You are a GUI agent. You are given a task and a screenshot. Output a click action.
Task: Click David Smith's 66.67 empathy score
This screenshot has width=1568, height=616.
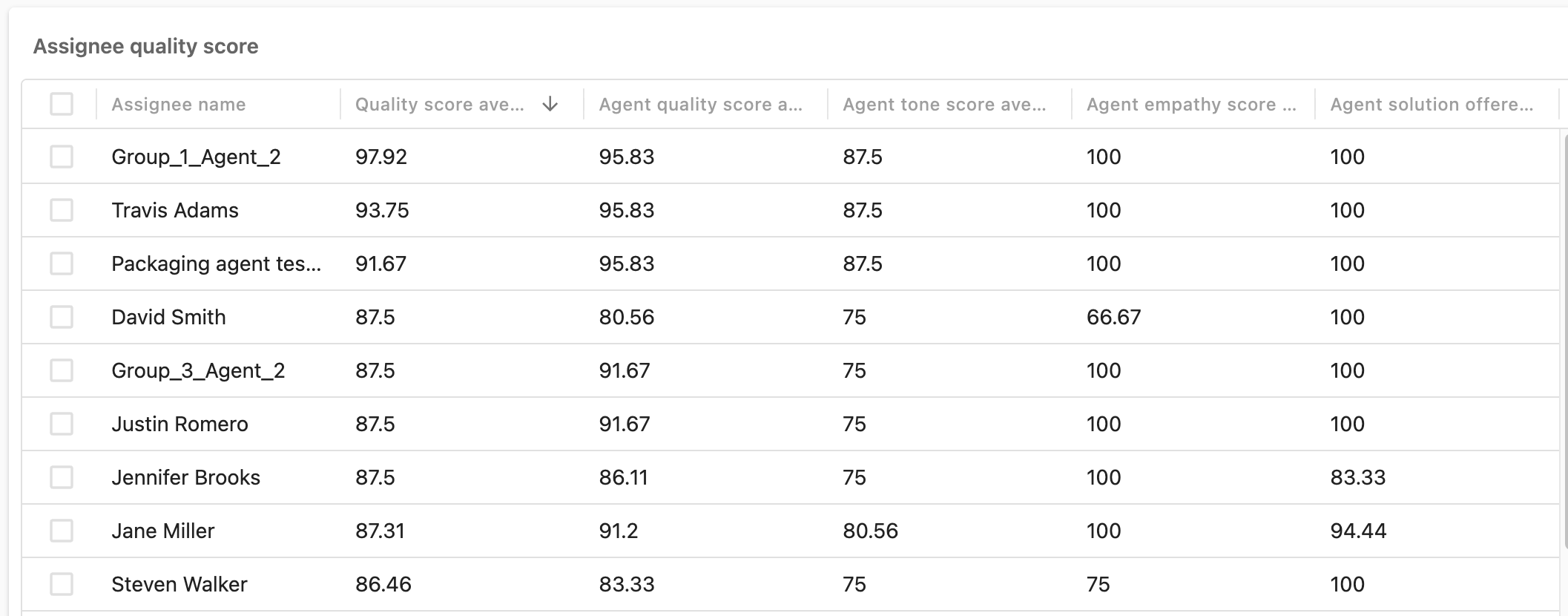coord(1114,317)
